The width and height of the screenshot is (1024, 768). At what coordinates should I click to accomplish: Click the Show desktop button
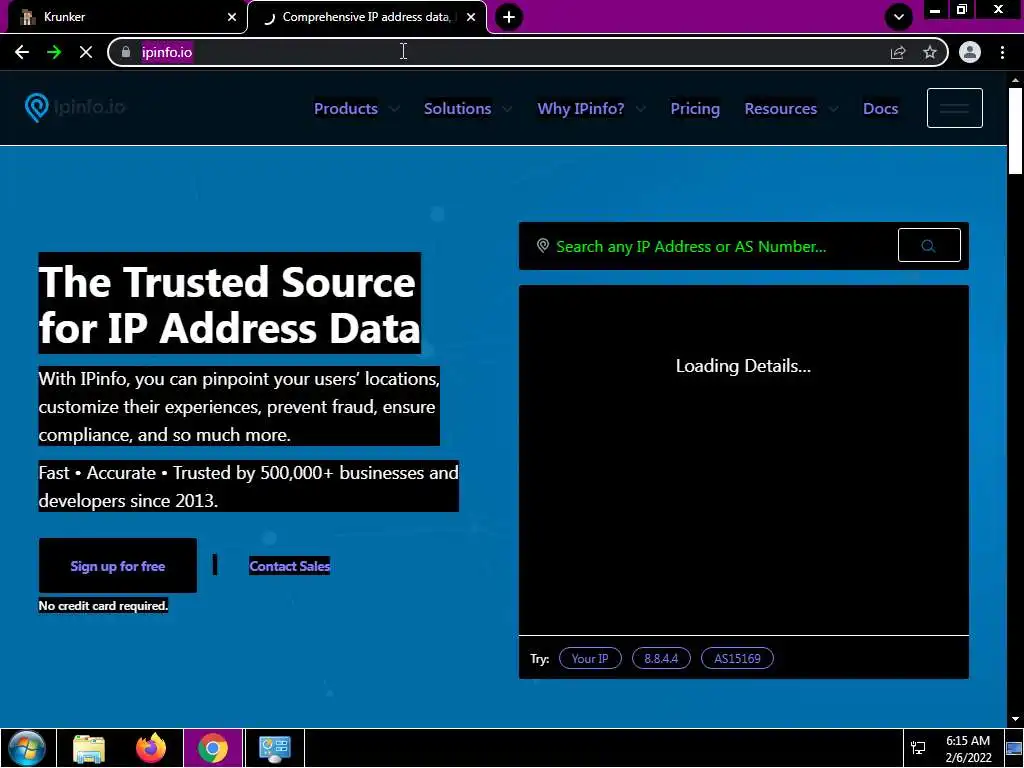(x=1014, y=748)
